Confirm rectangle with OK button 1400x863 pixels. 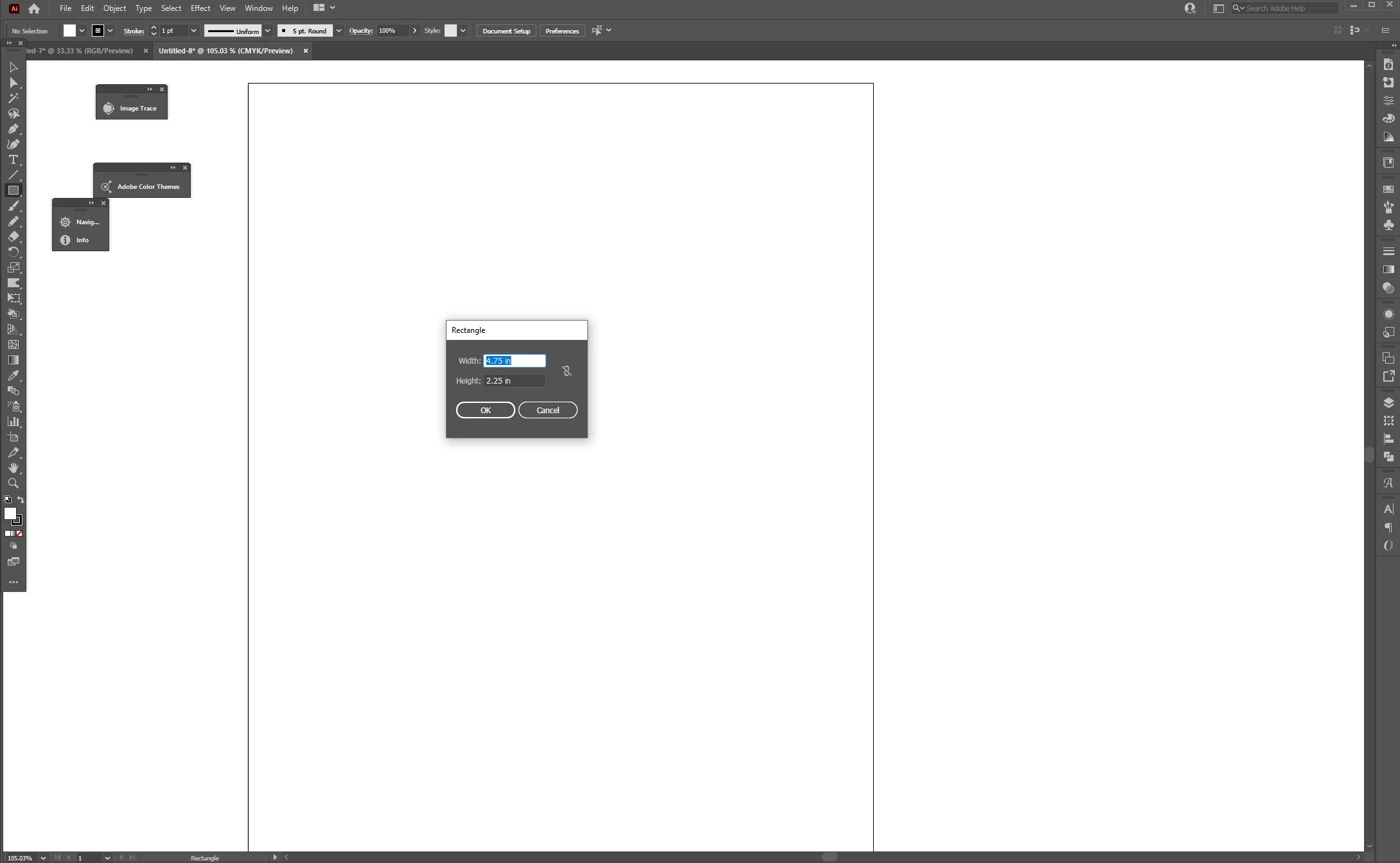(x=485, y=410)
